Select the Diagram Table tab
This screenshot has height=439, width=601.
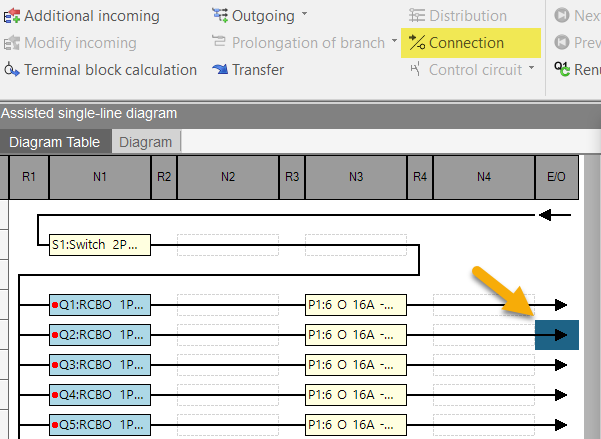coord(55,142)
